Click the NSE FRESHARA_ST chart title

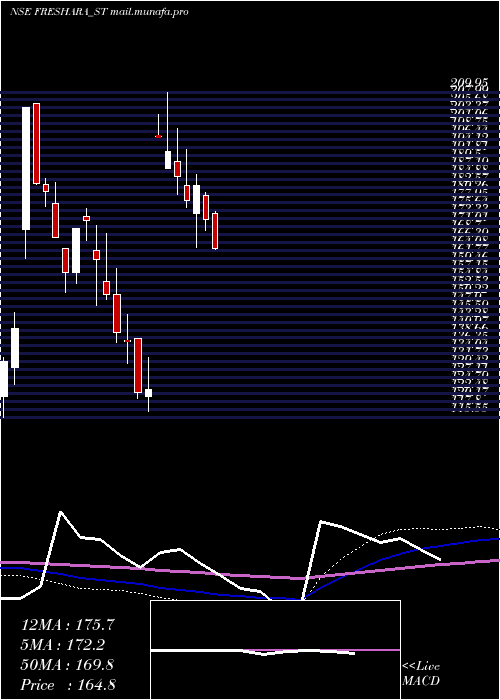tap(99, 12)
